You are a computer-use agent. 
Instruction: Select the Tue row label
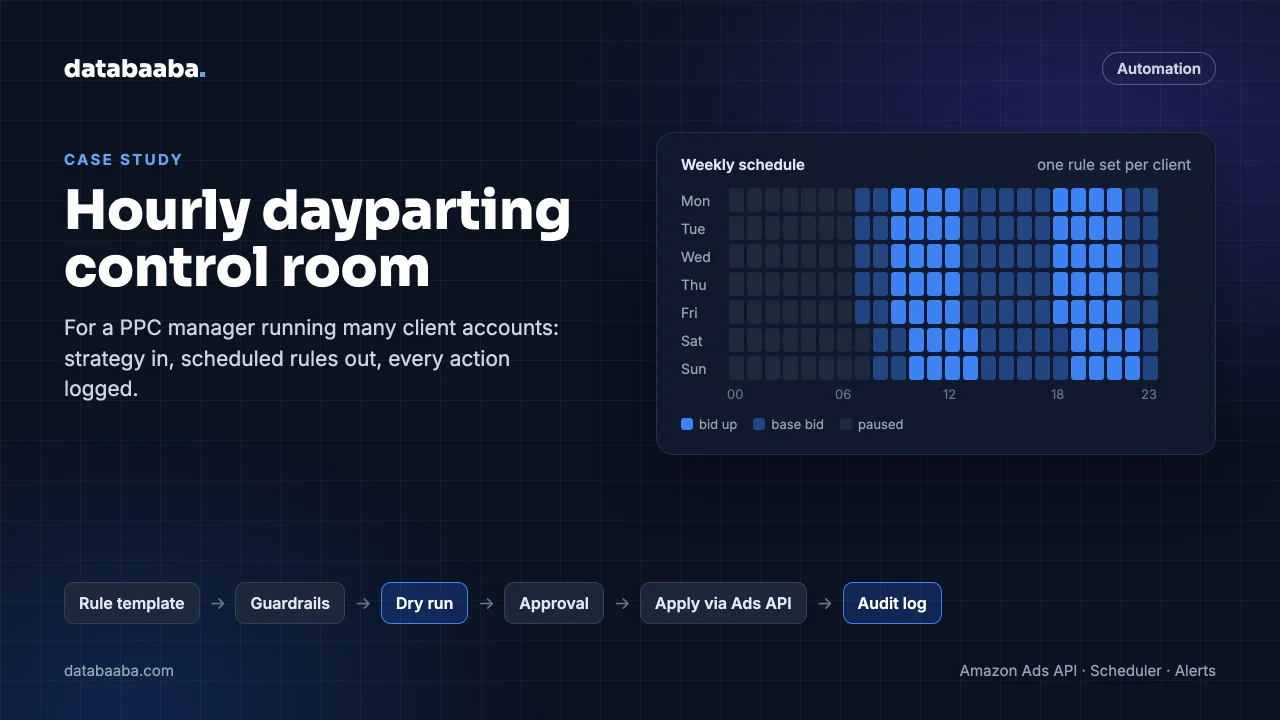pyautogui.click(x=693, y=229)
